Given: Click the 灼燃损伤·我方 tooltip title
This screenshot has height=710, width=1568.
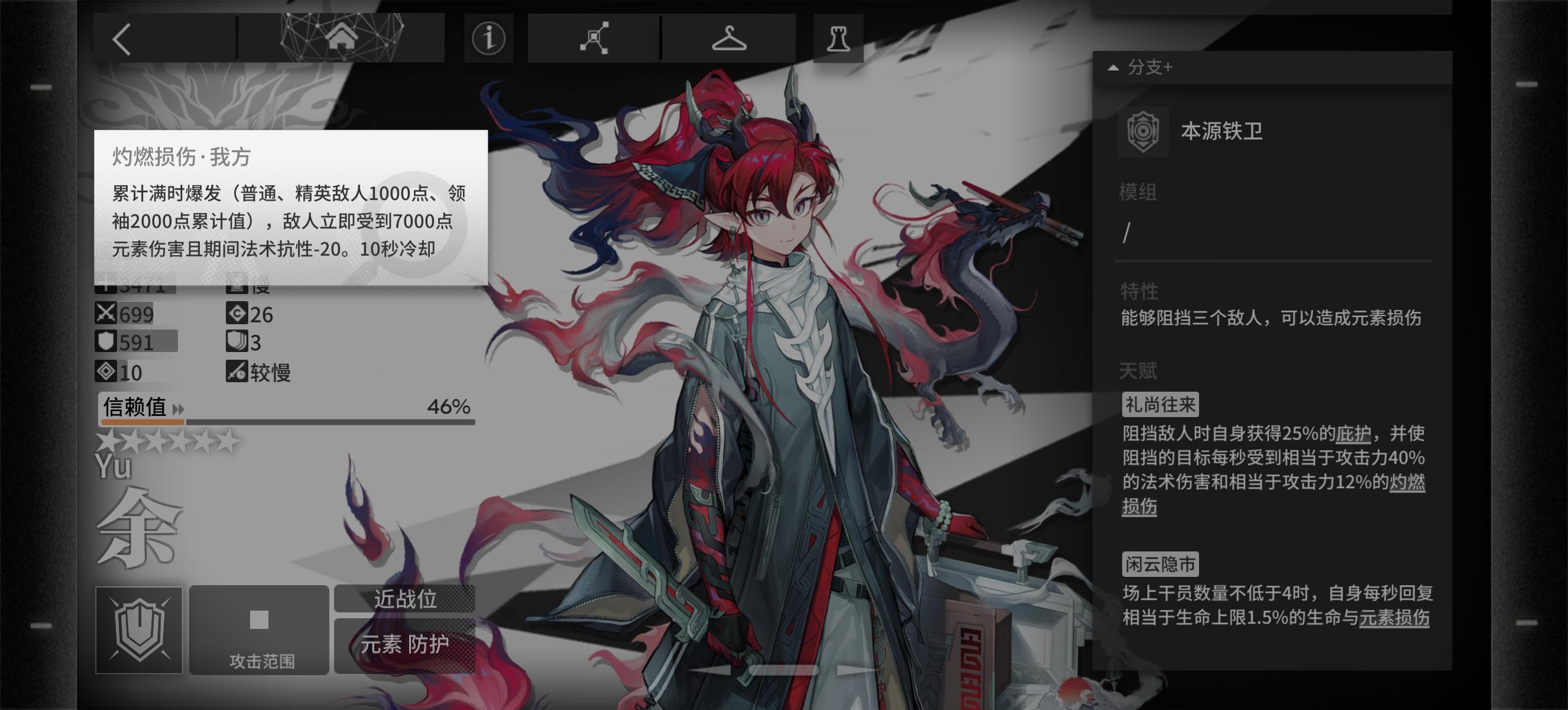Looking at the screenshot, I should point(182,157).
